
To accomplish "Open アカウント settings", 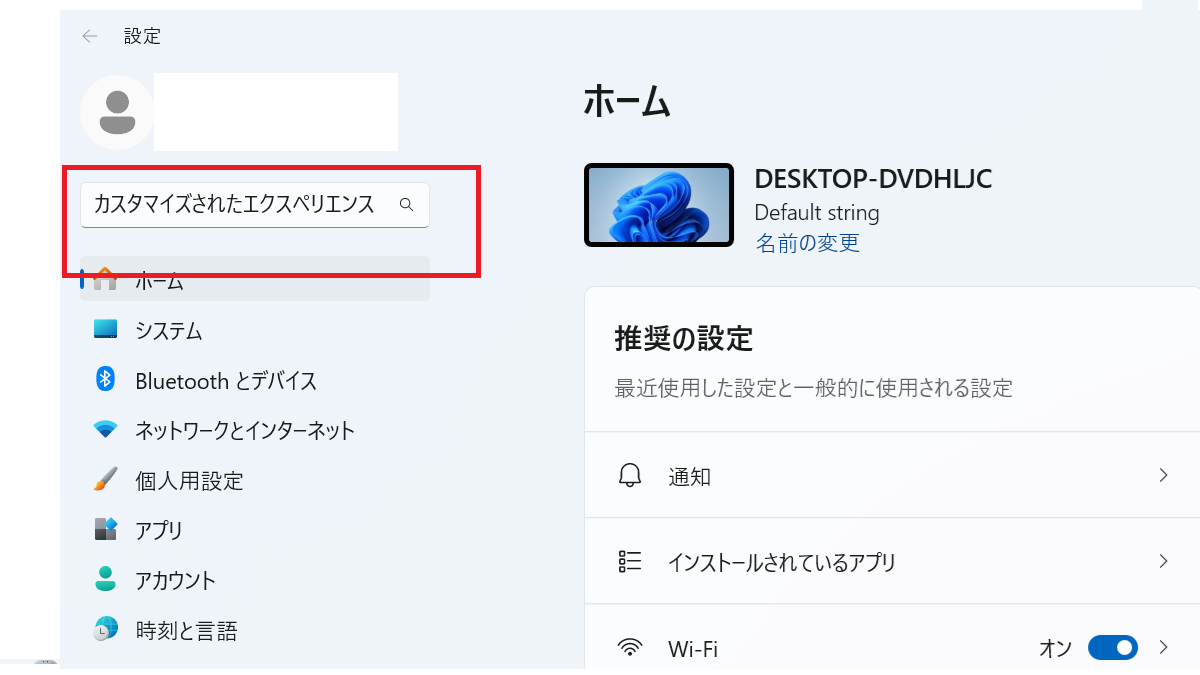I will (x=255, y=580).
